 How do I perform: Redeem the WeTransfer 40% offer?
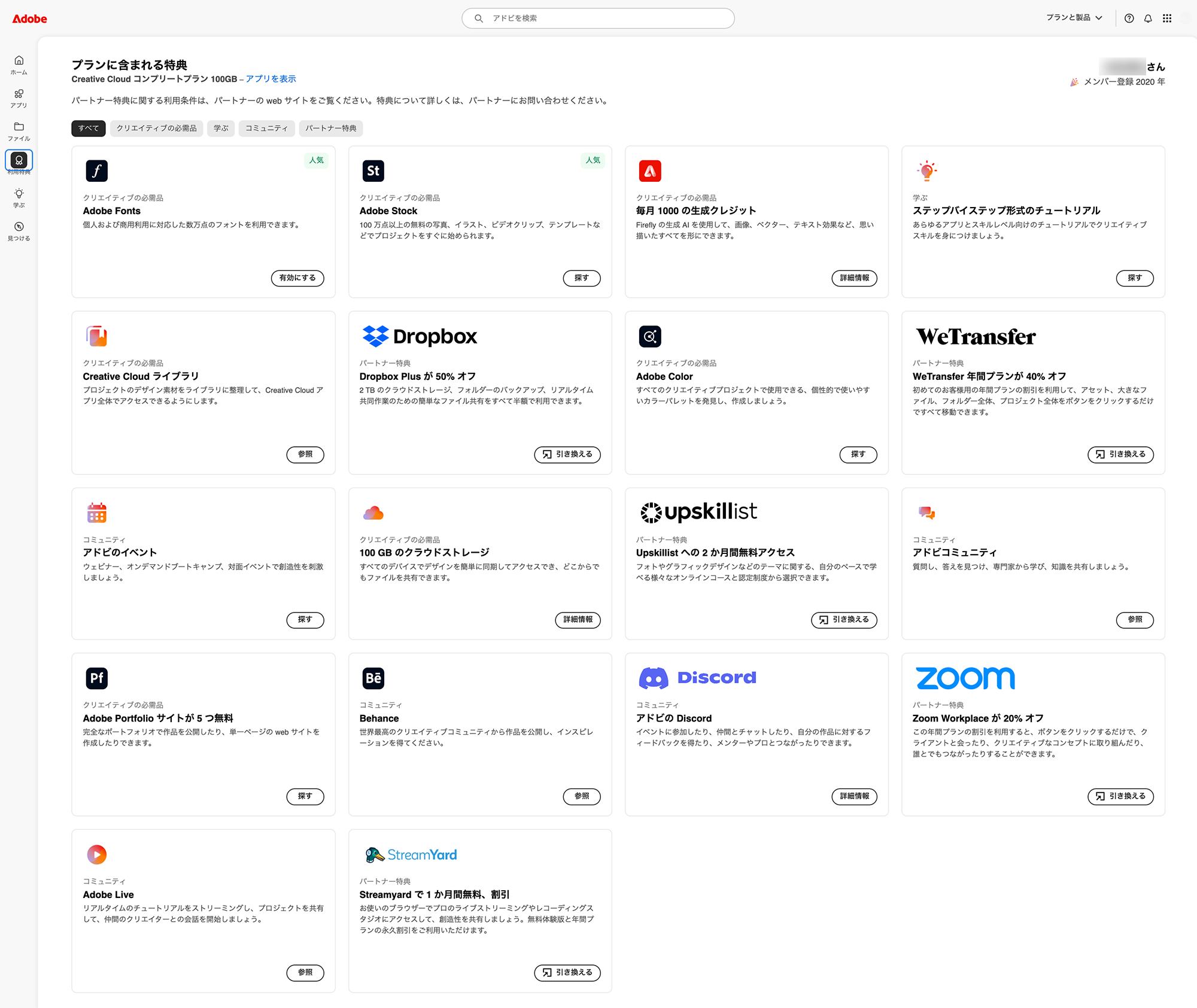(x=1120, y=455)
